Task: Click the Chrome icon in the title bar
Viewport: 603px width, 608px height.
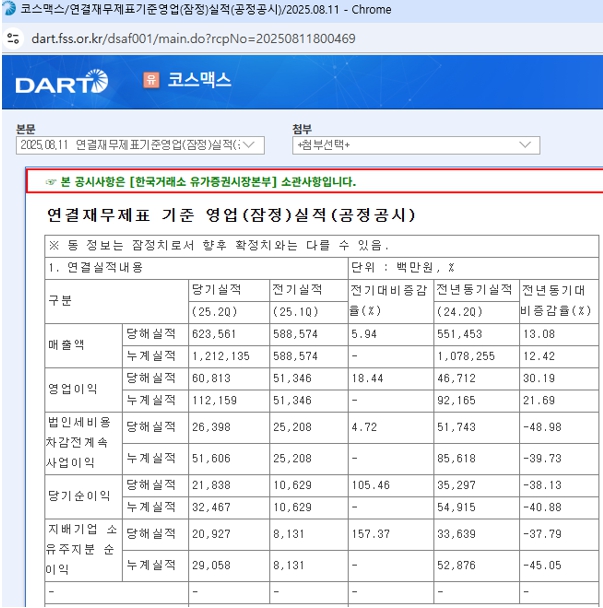Action: click(10, 10)
